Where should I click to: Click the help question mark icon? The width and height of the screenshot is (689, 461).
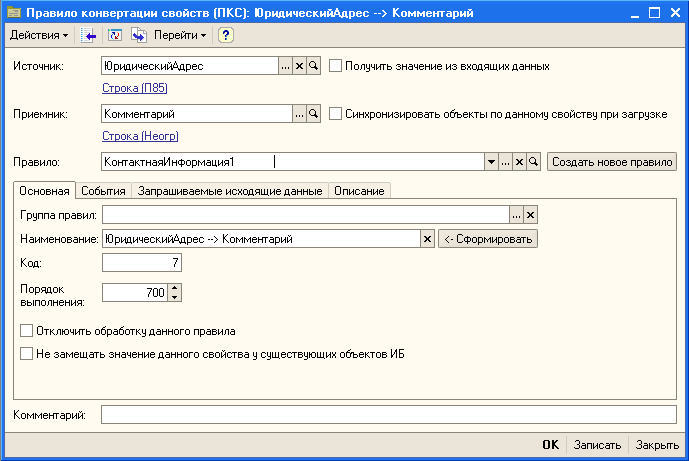tap(226, 35)
